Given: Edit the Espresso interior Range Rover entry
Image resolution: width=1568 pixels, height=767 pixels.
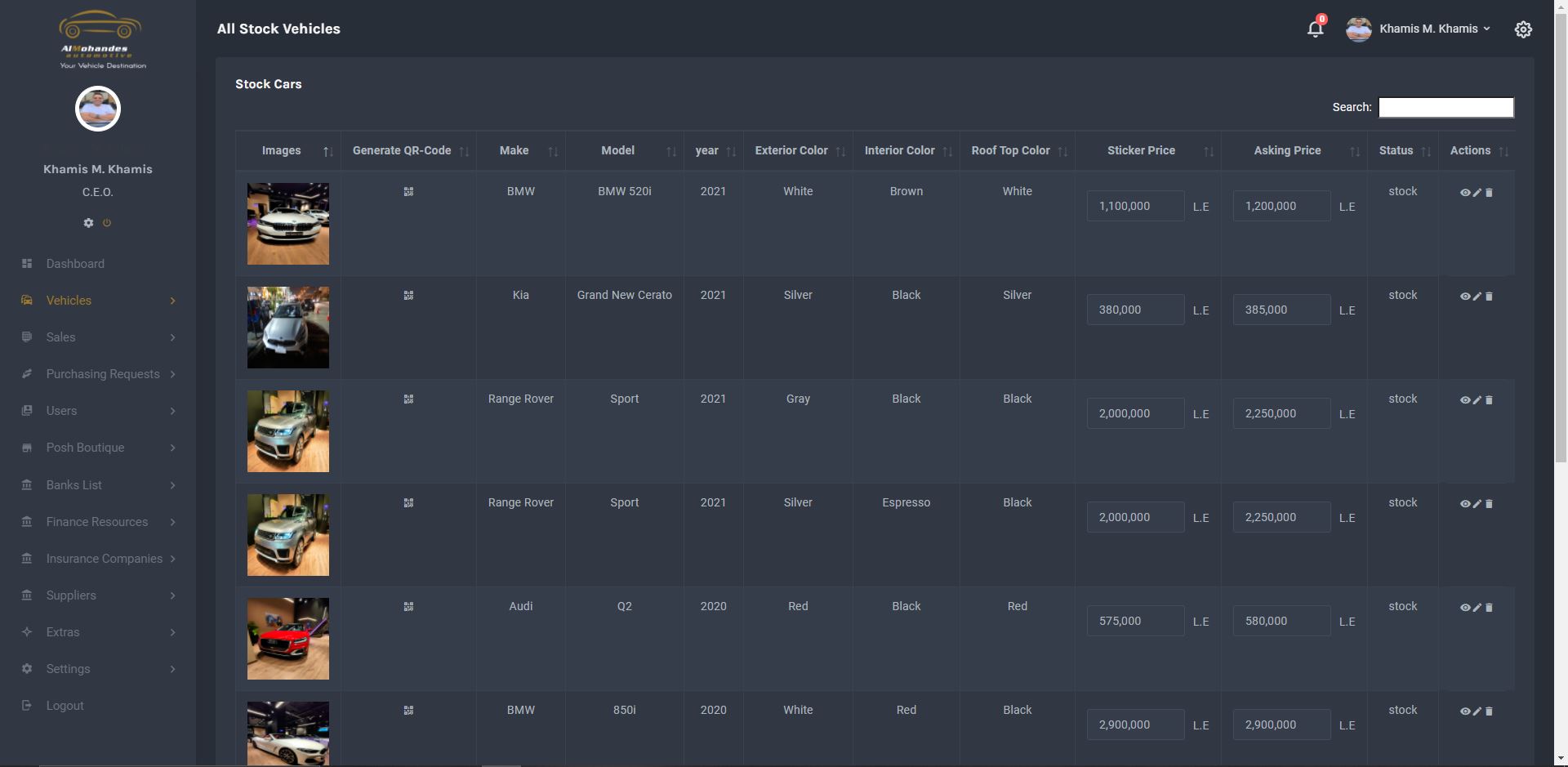Looking at the screenshot, I should [x=1477, y=504].
